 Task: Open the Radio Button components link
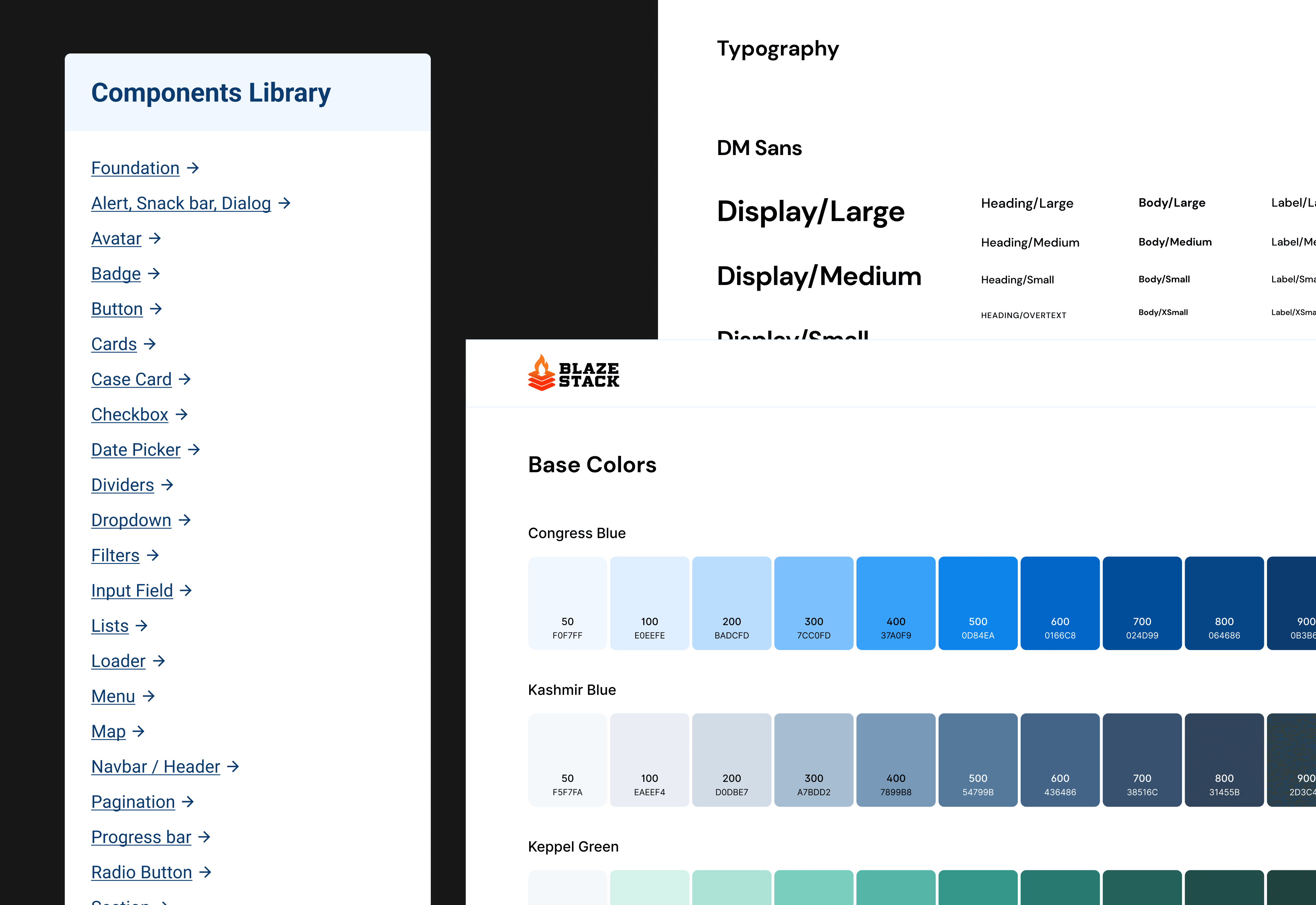[142, 872]
